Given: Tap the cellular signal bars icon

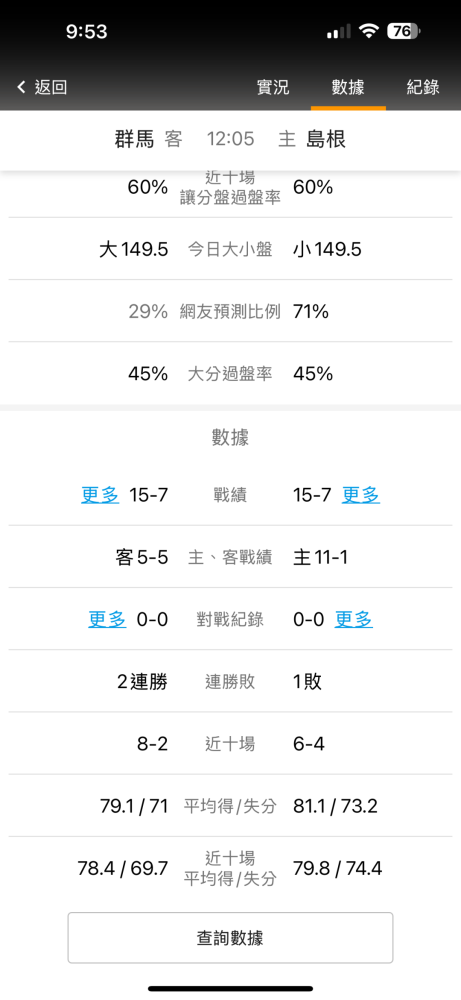Looking at the screenshot, I should 339,32.
